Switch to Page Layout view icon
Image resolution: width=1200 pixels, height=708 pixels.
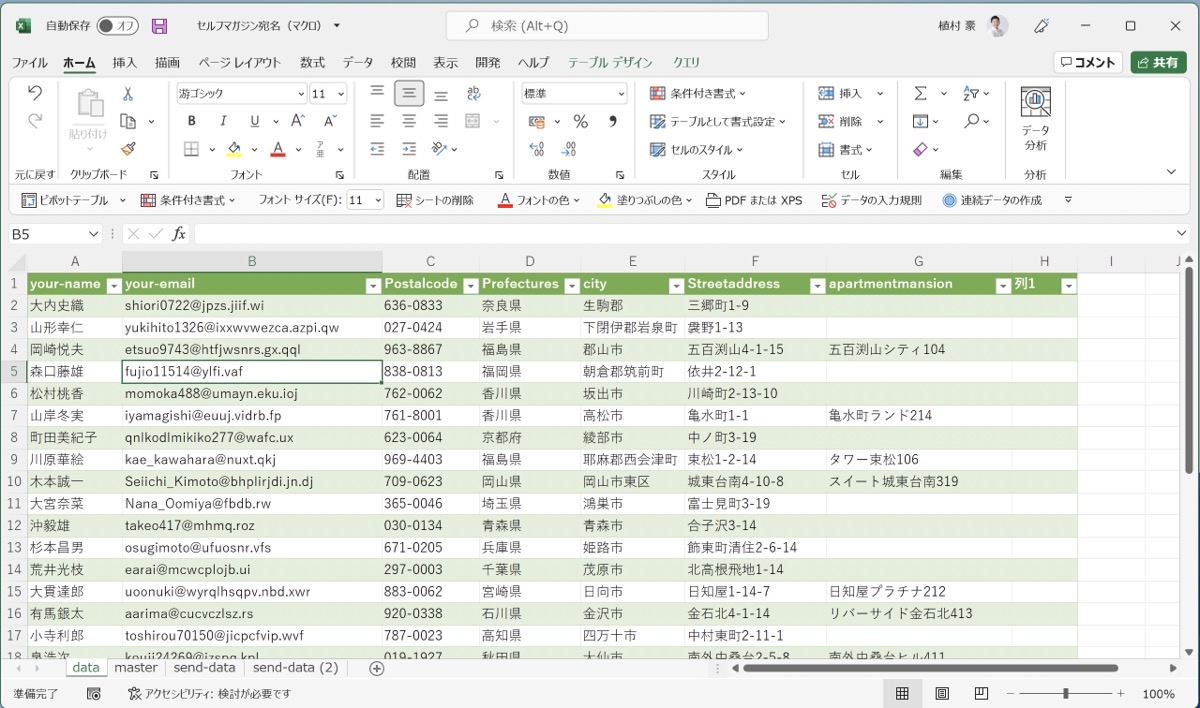click(x=942, y=693)
